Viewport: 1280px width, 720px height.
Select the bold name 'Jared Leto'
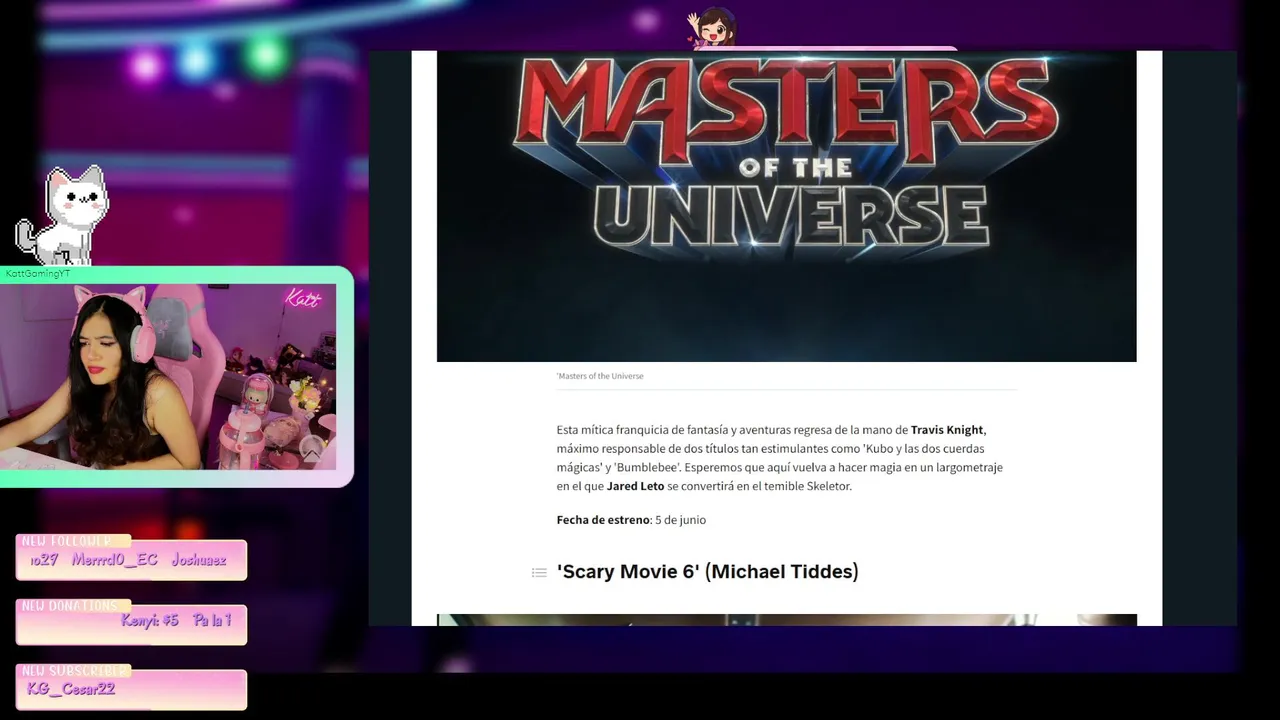tap(635, 487)
